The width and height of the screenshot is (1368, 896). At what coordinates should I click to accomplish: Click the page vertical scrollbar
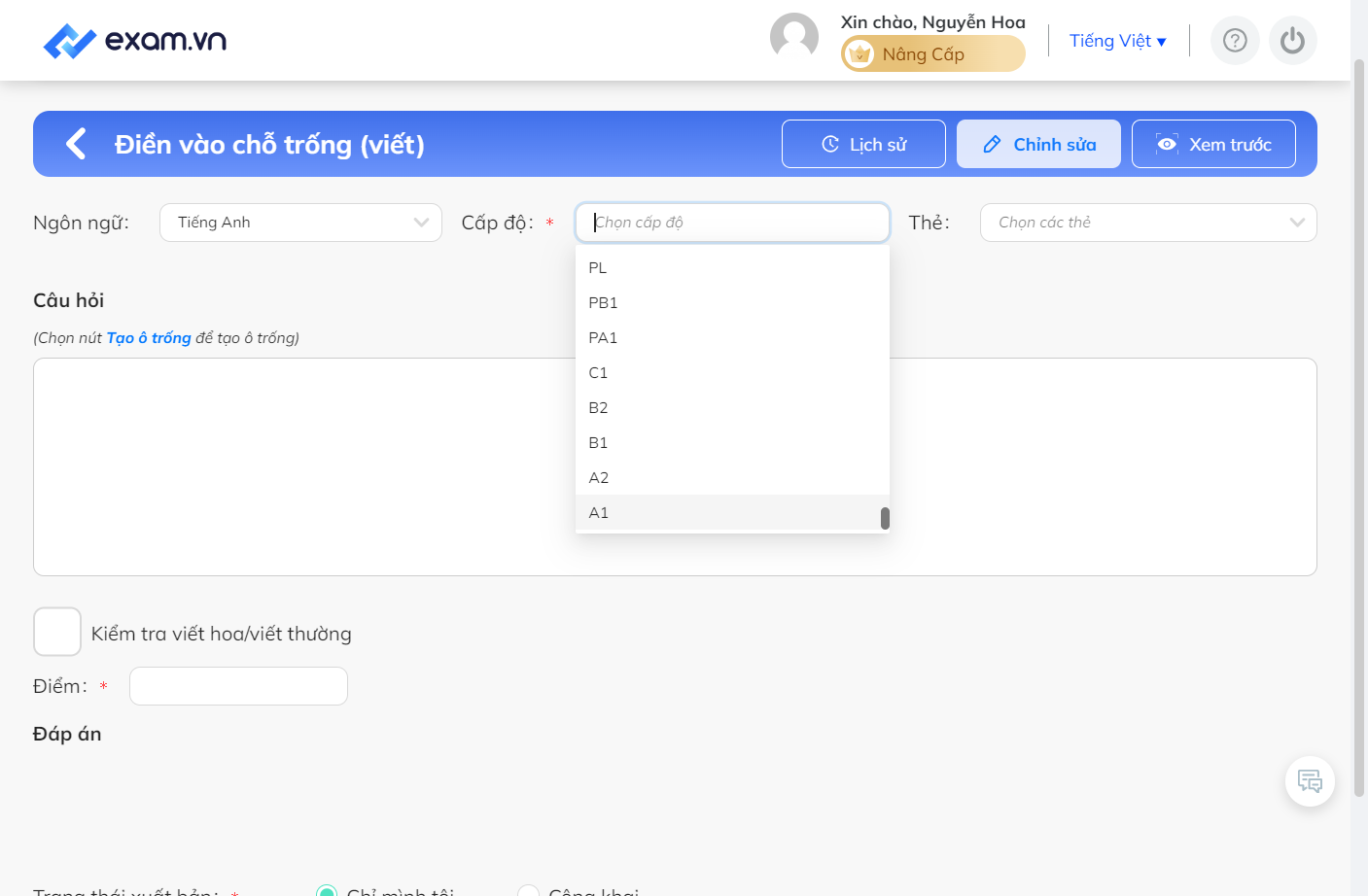(1359, 428)
